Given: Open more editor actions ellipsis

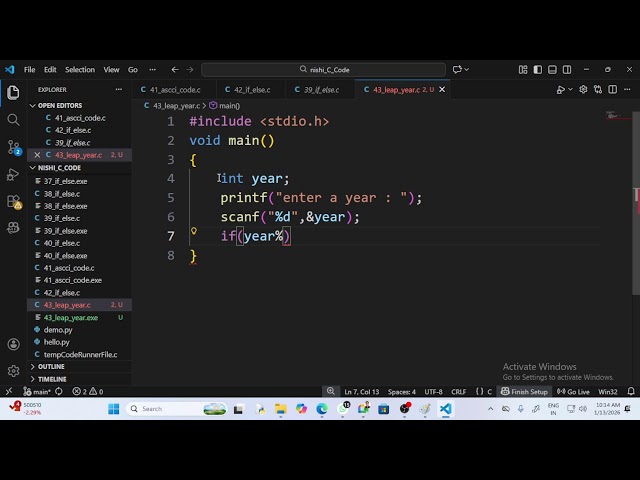Looking at the screenshot, I should point(627,89).
